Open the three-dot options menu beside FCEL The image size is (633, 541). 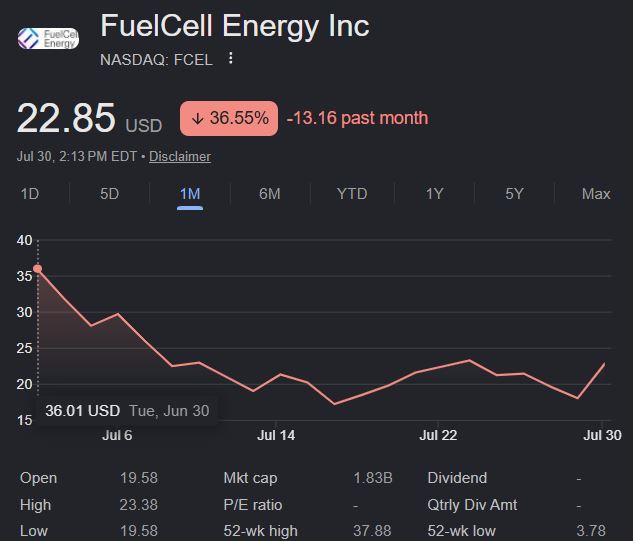pos(231,58)
